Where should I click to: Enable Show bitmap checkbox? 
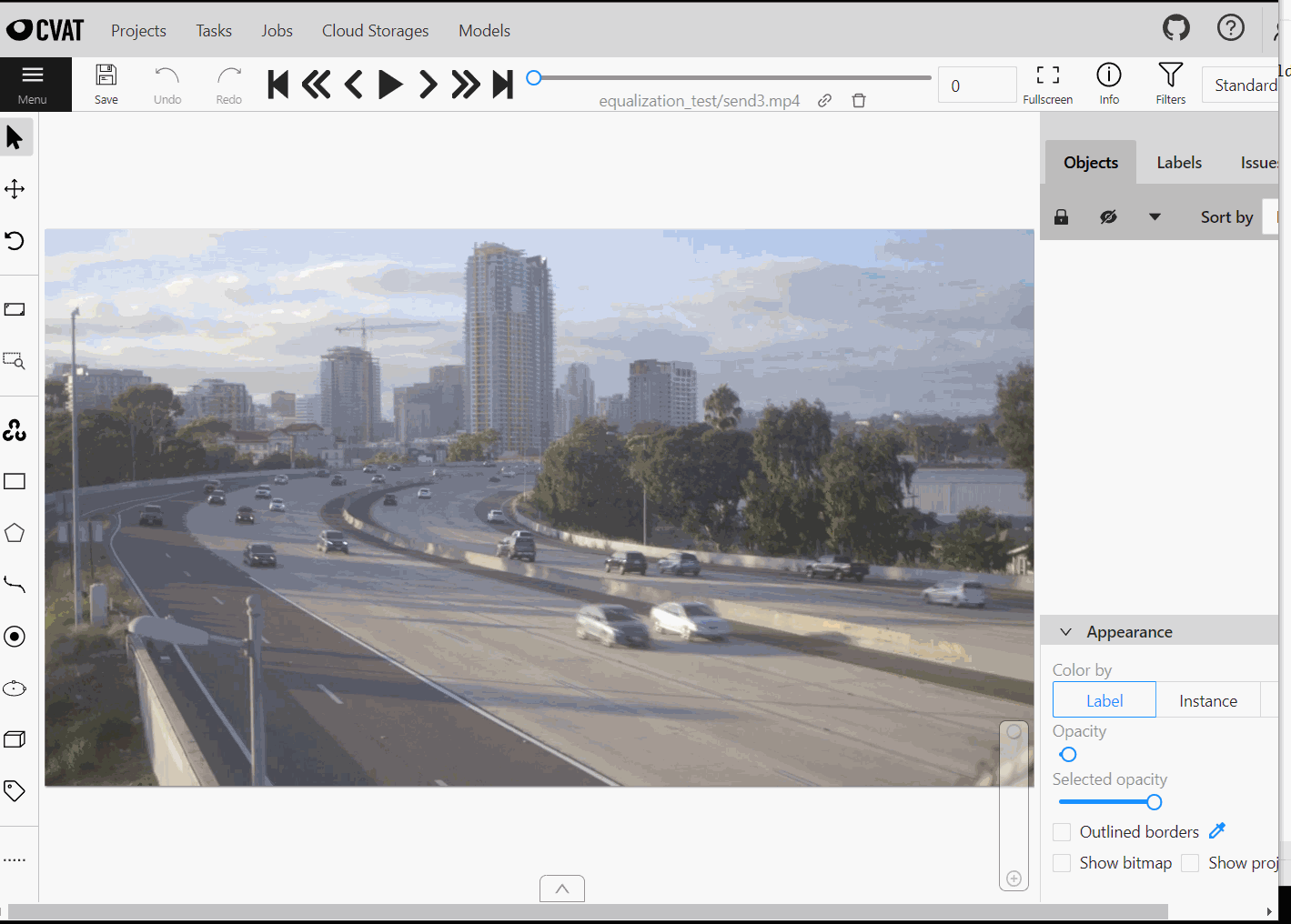coord(1062,863)
